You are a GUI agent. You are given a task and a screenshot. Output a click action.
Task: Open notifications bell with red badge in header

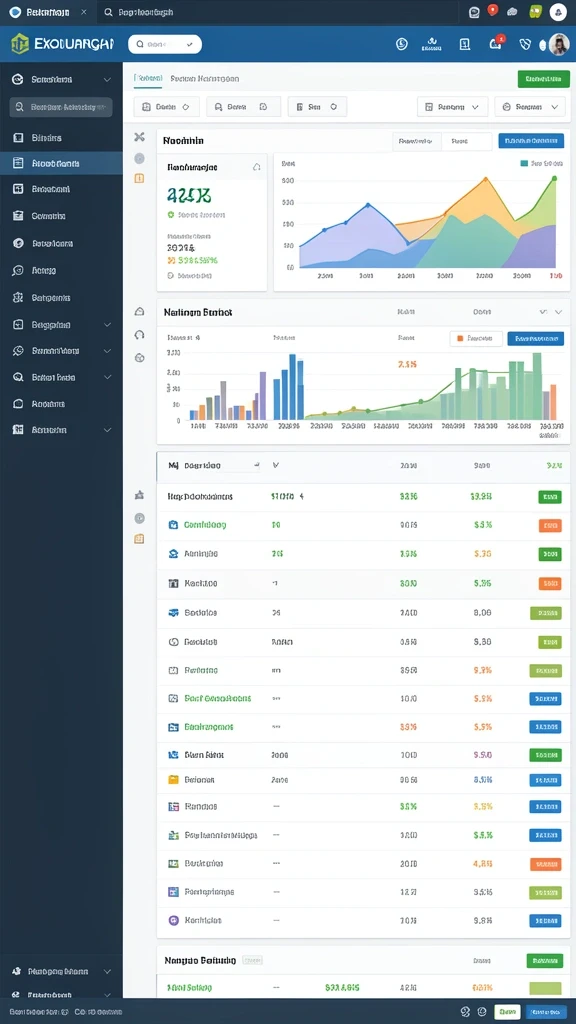pos(496,44)
